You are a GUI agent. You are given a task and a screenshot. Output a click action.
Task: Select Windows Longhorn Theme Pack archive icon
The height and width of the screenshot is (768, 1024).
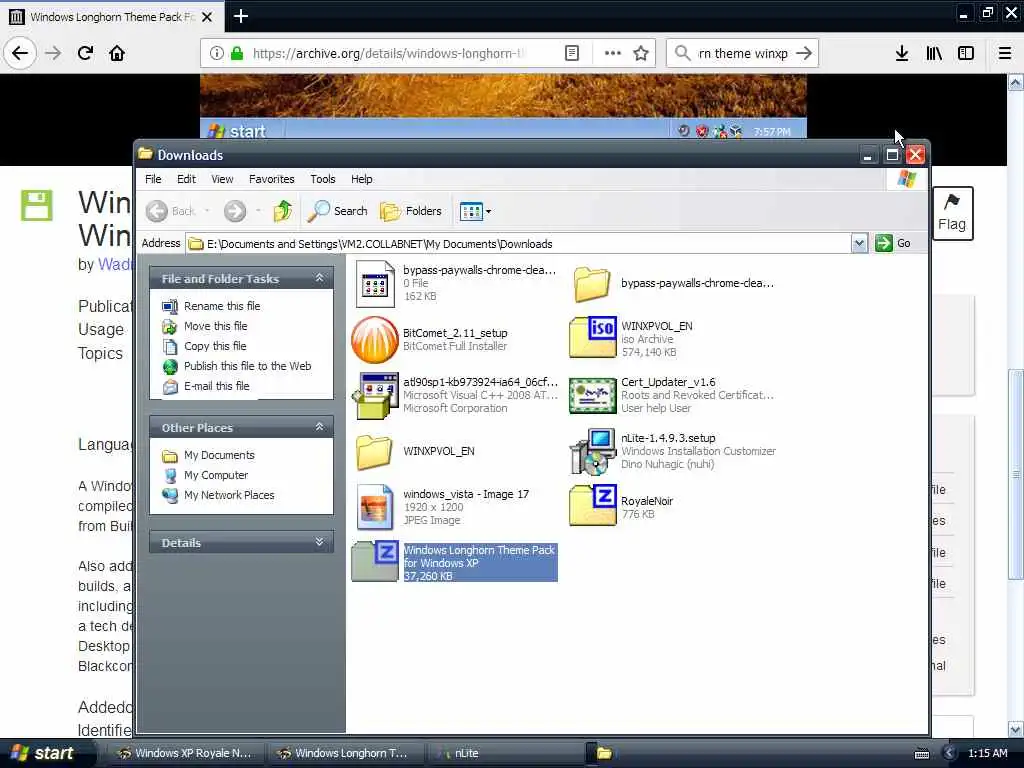pos(375,562)
